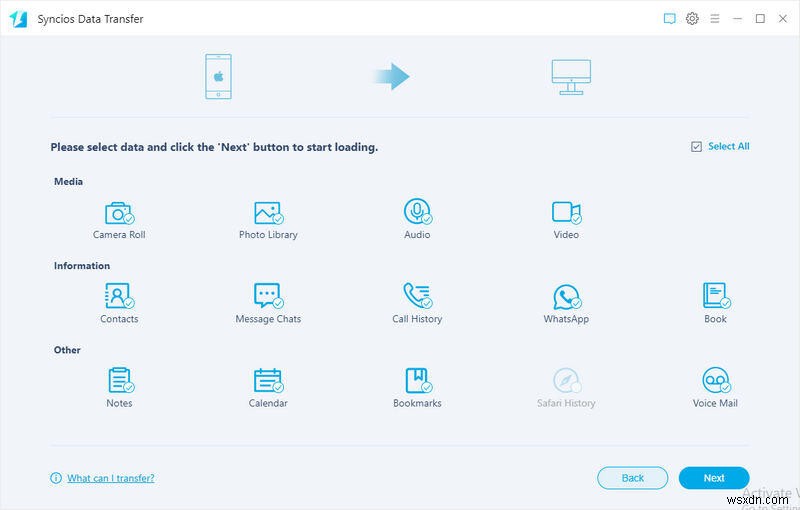
Task: Select the WhatsApp icon
Action: tap(566, 296)
